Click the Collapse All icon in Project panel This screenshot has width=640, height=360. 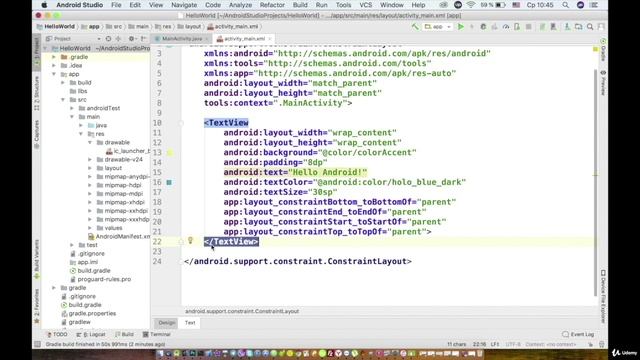(118, 38)
